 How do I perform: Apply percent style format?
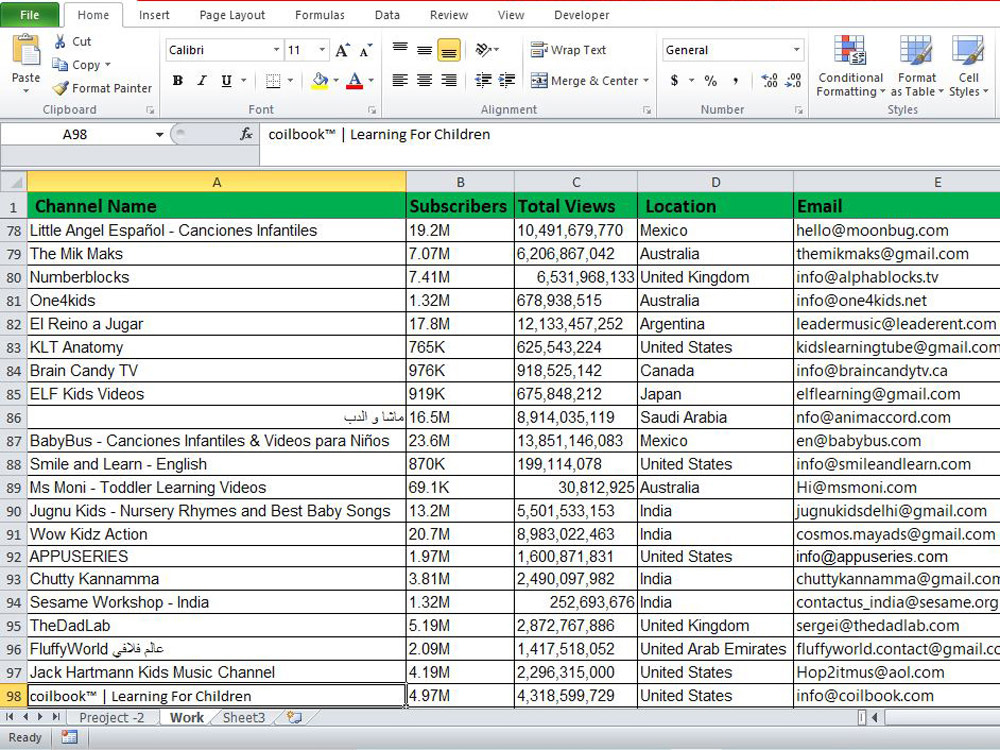(x=710, y=80)
